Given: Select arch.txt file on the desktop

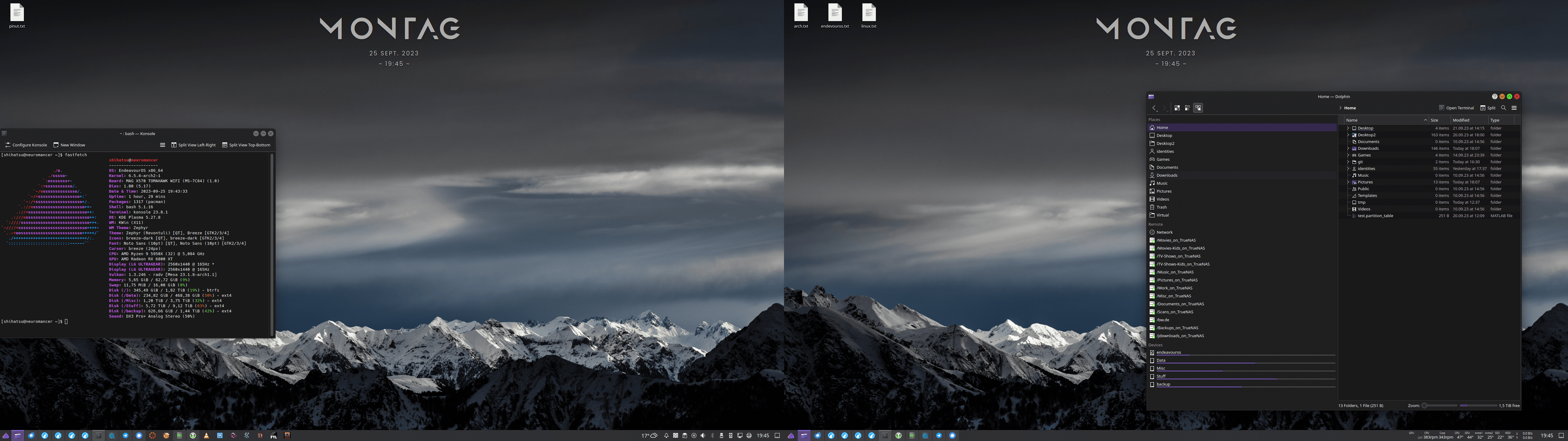Looking at the screenshot, I should point(801,16).
